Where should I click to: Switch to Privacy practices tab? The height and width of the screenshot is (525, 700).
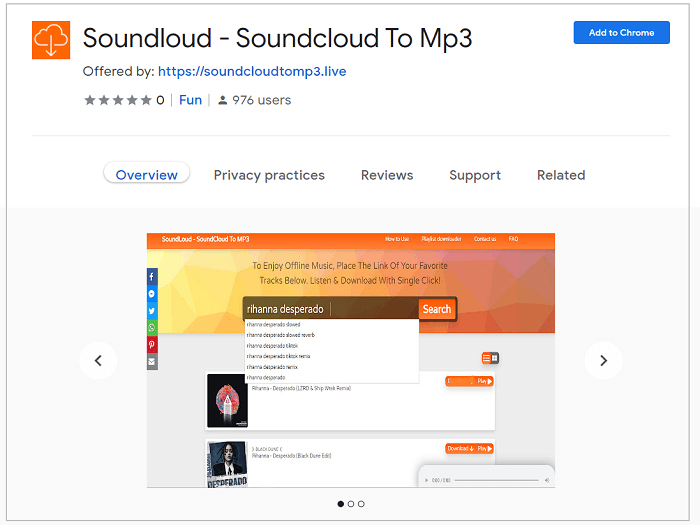[x=269, y=175]
